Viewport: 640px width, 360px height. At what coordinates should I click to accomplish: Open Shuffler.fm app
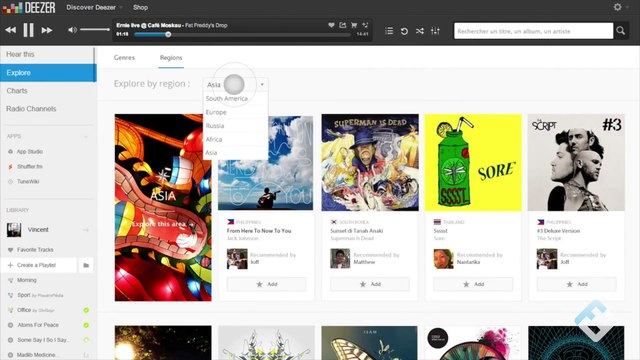click(29, 167)
